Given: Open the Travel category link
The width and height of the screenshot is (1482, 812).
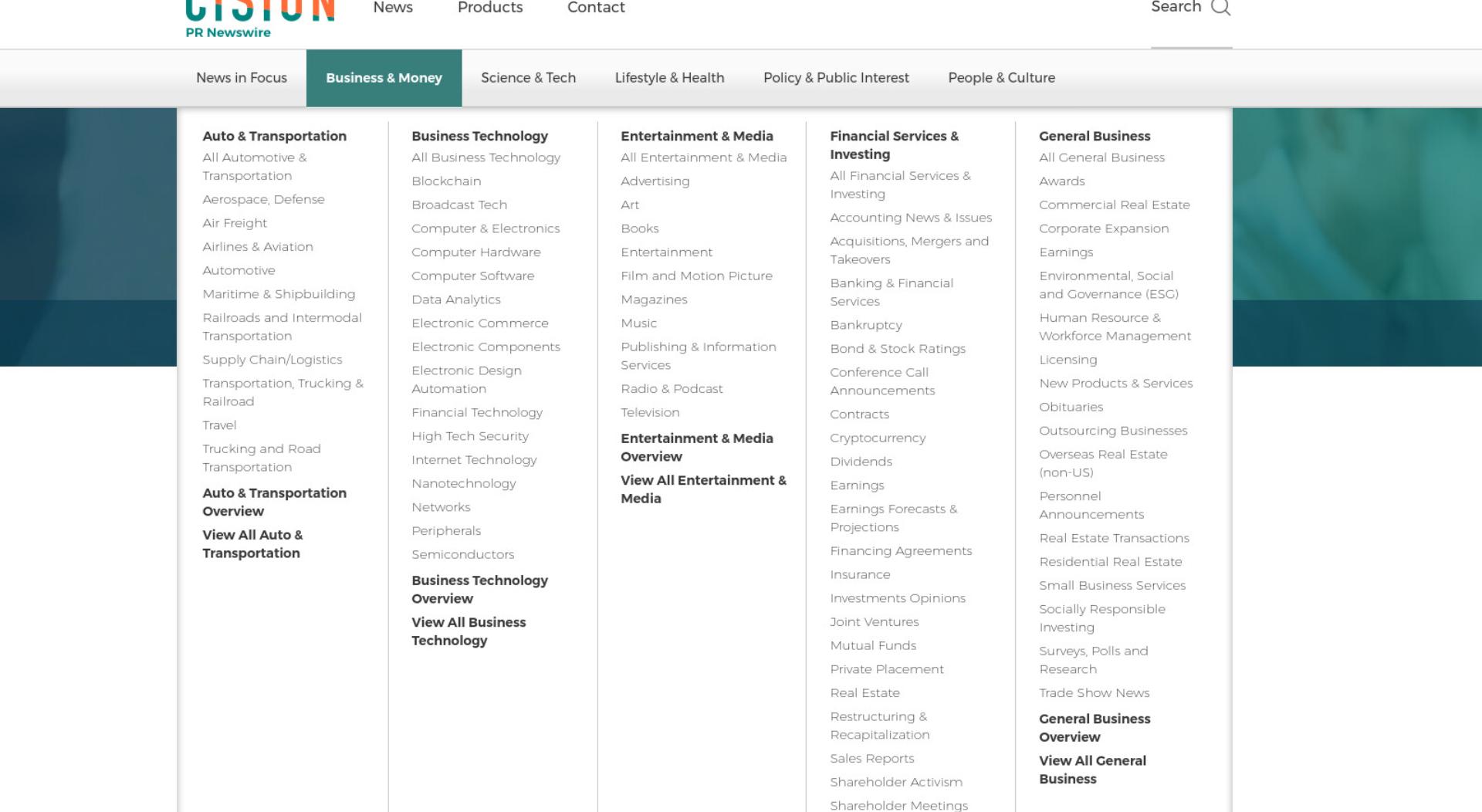Looking at the screenshot, I should pyautogui.click(x=219, y=425).
